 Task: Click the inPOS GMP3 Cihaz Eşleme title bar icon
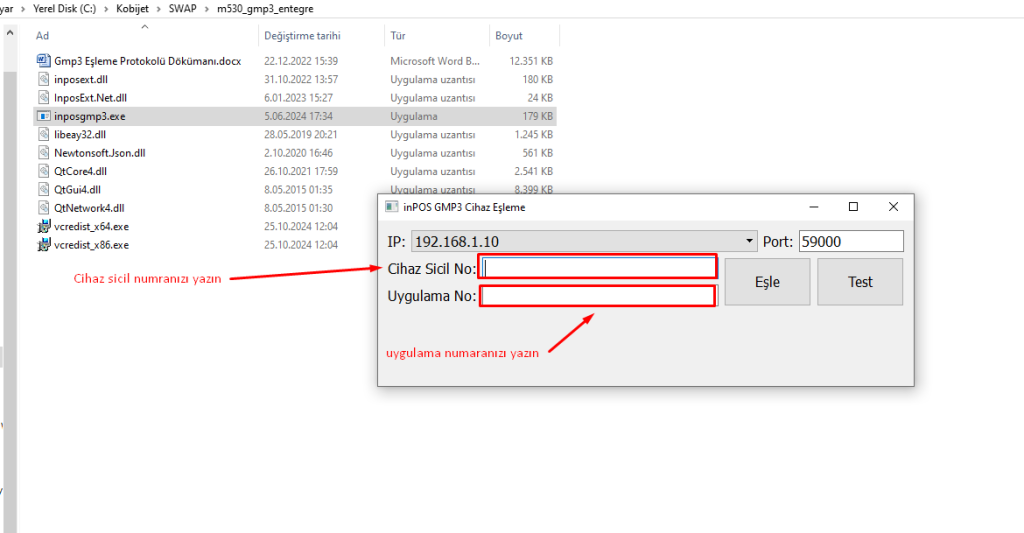[x=392, y=207]
